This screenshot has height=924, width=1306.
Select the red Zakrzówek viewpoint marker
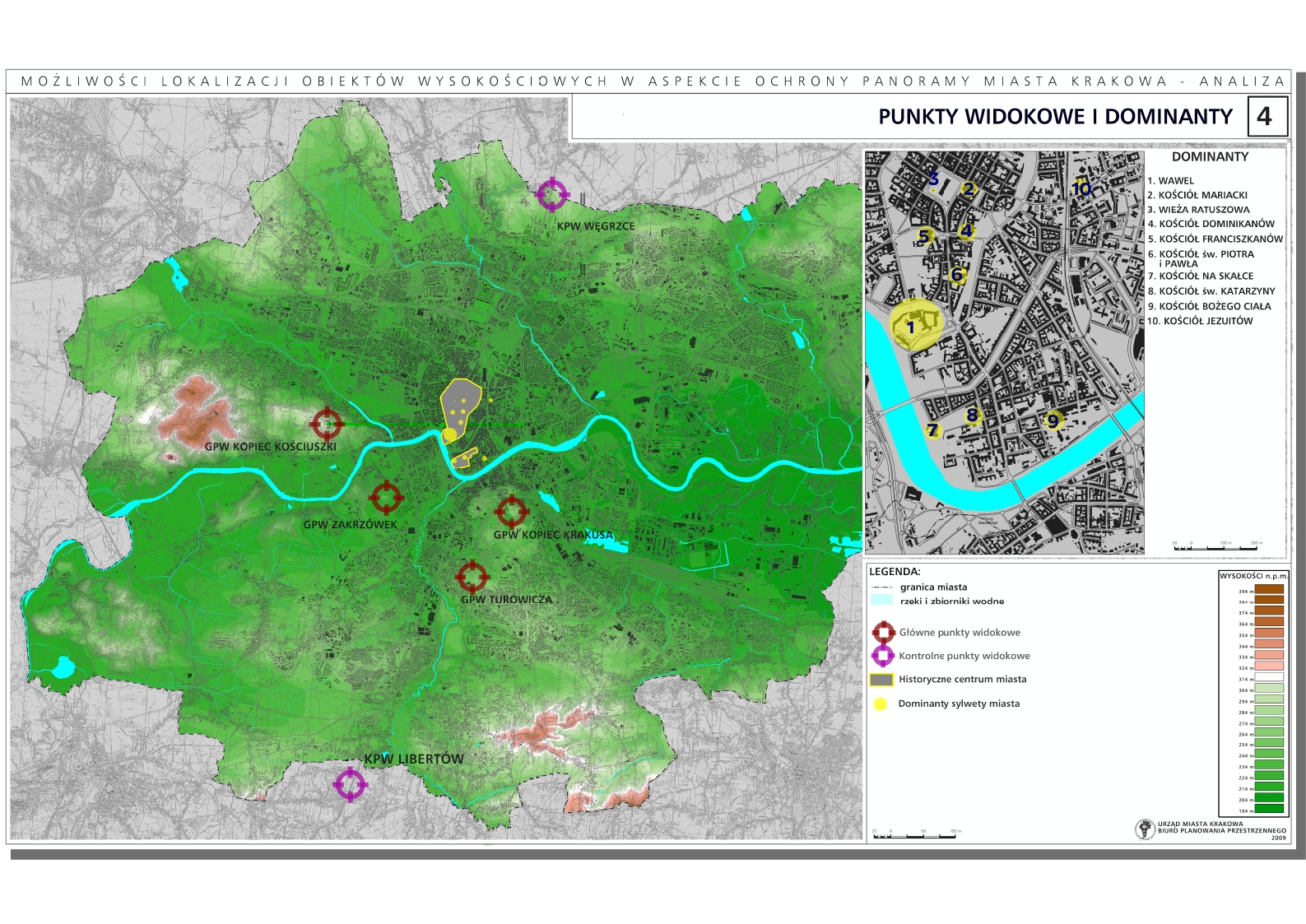point(386,498)
